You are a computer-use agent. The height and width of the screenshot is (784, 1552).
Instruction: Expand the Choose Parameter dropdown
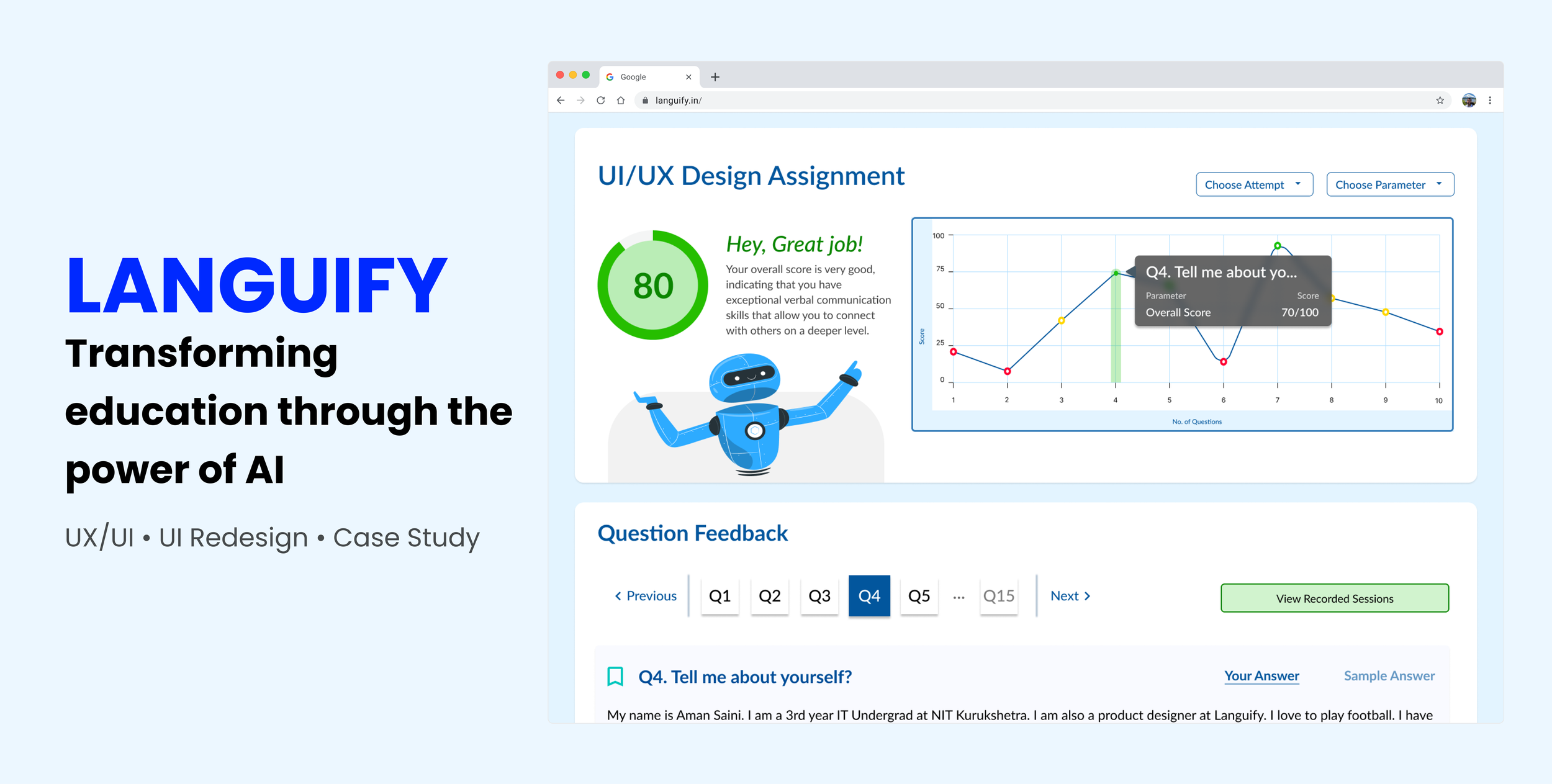(x=1390, y=184)
